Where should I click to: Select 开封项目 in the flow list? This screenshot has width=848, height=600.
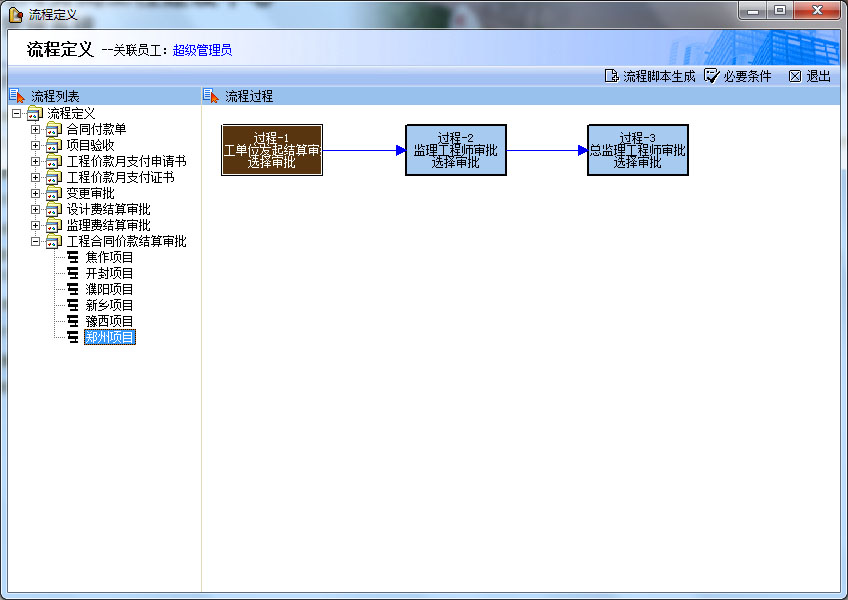tap(109, 273)
